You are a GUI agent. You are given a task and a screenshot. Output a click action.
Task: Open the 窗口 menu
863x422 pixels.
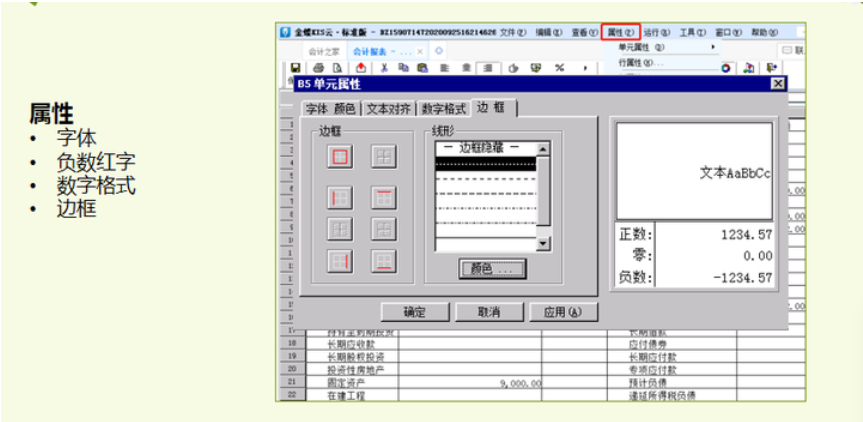728,32
